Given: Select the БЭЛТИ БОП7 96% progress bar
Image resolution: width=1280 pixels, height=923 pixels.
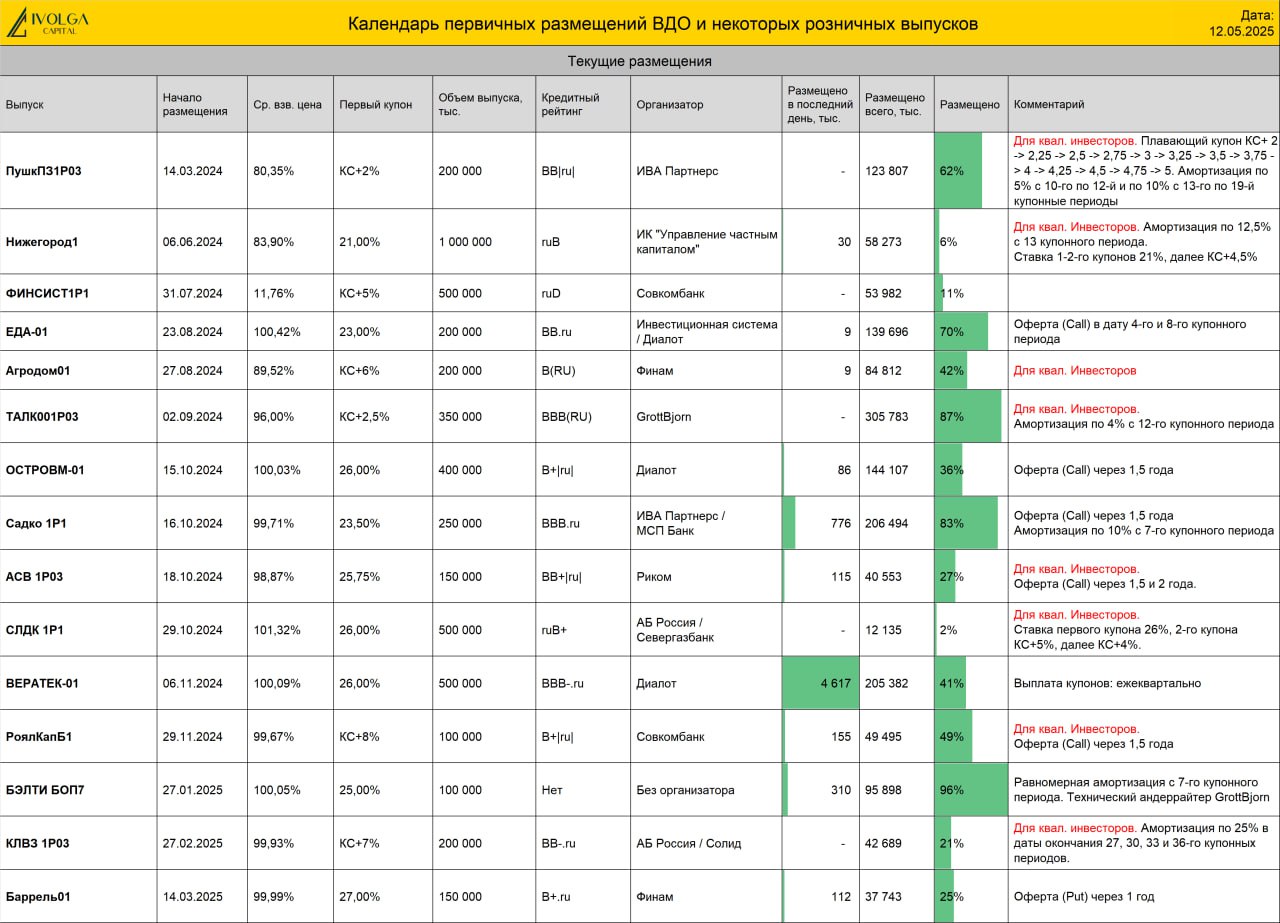Looking at the screenshot, I should pyautogui.click(x=971, y=790).
